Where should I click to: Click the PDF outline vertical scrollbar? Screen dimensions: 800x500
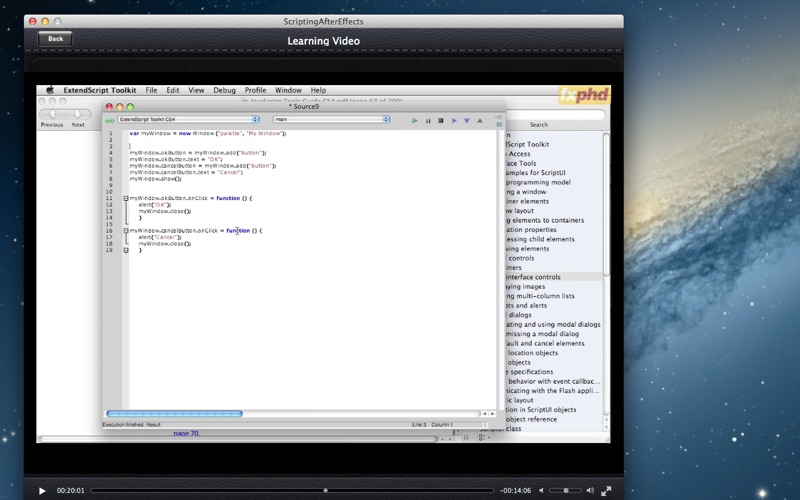606,204
